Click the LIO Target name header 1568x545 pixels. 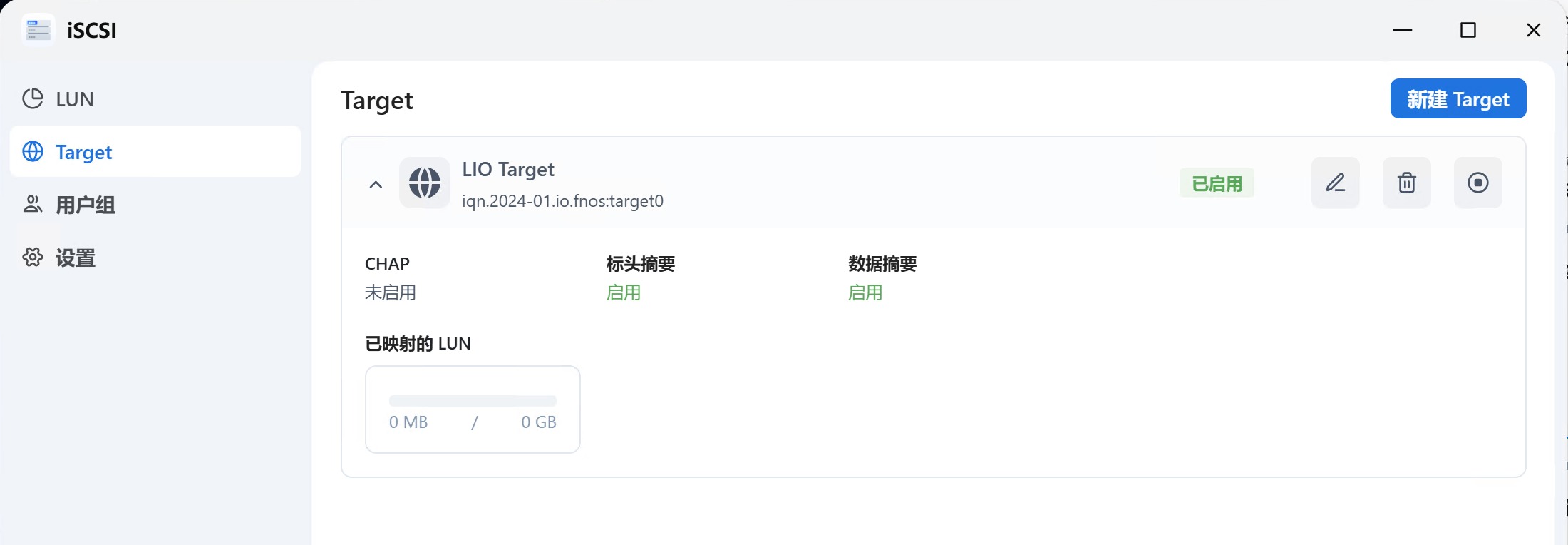508,170
